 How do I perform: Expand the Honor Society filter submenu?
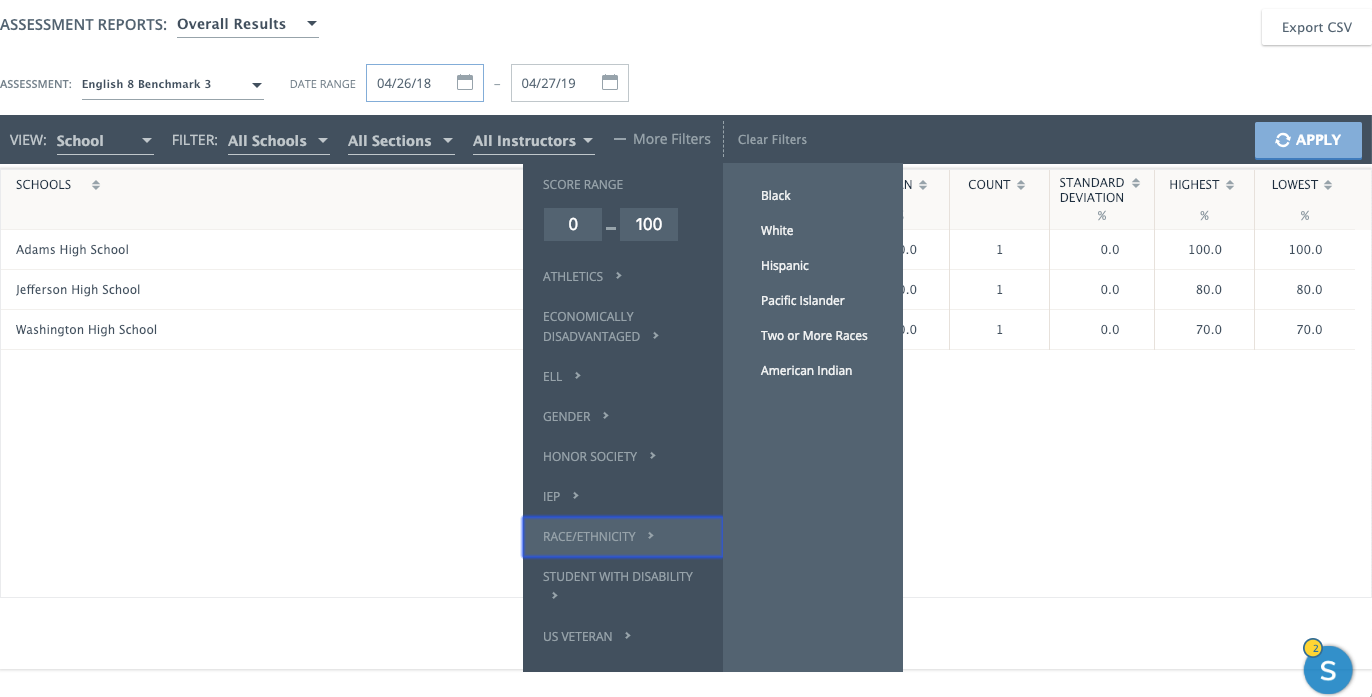(599, 456)
